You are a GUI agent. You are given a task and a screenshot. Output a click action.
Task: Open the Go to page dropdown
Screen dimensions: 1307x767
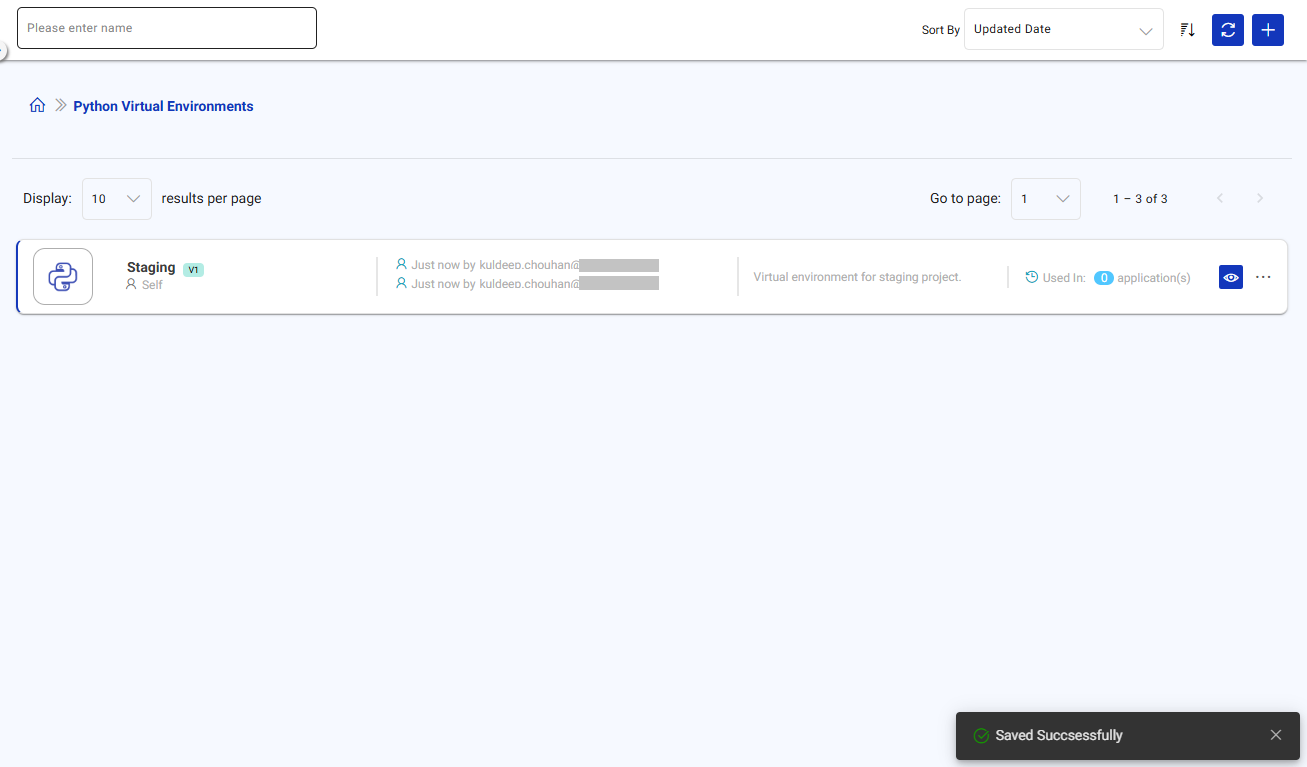pos(1045,198)
